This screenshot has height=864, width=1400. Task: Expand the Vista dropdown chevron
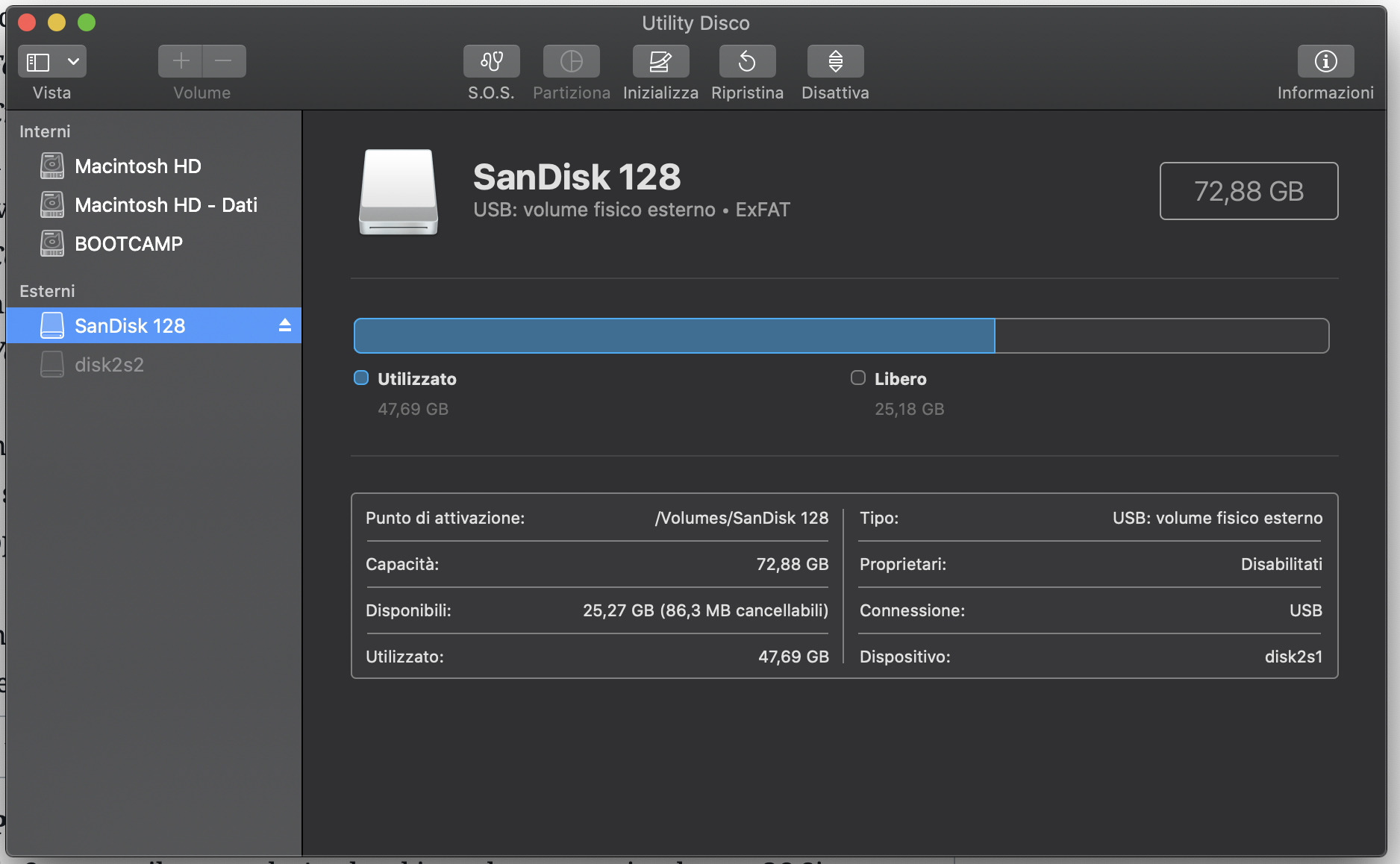[x=73, y=62]
